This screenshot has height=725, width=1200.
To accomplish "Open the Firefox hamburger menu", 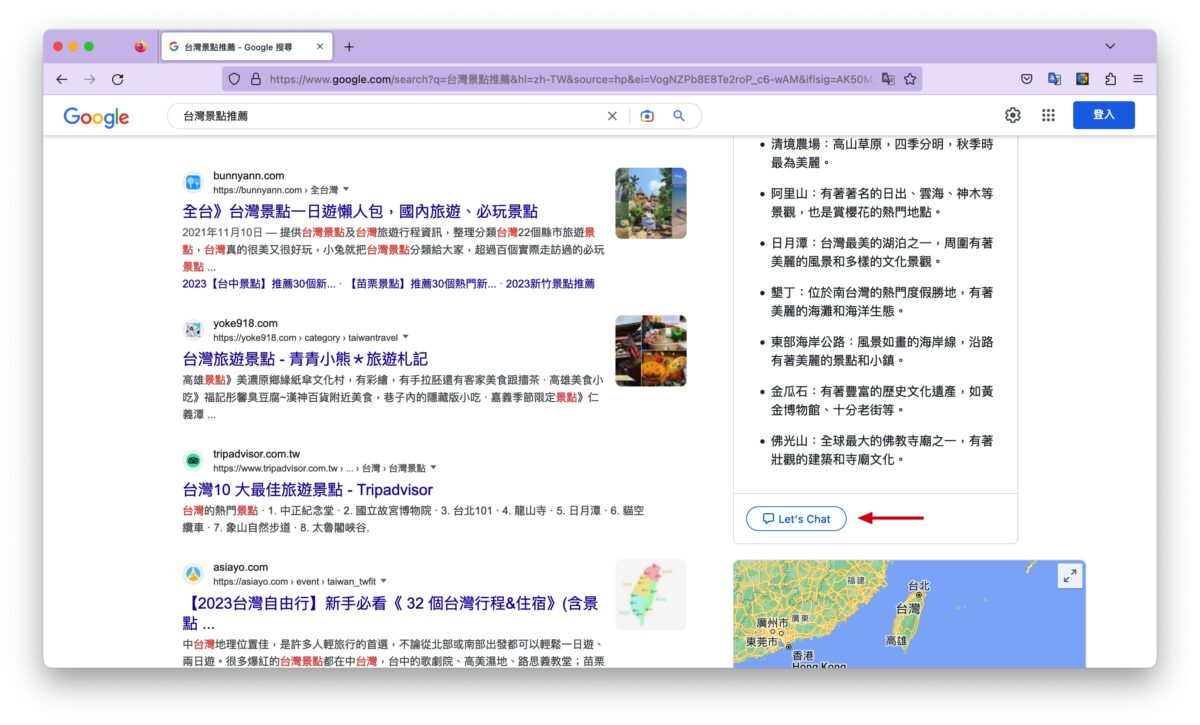I will point(1138,79).
